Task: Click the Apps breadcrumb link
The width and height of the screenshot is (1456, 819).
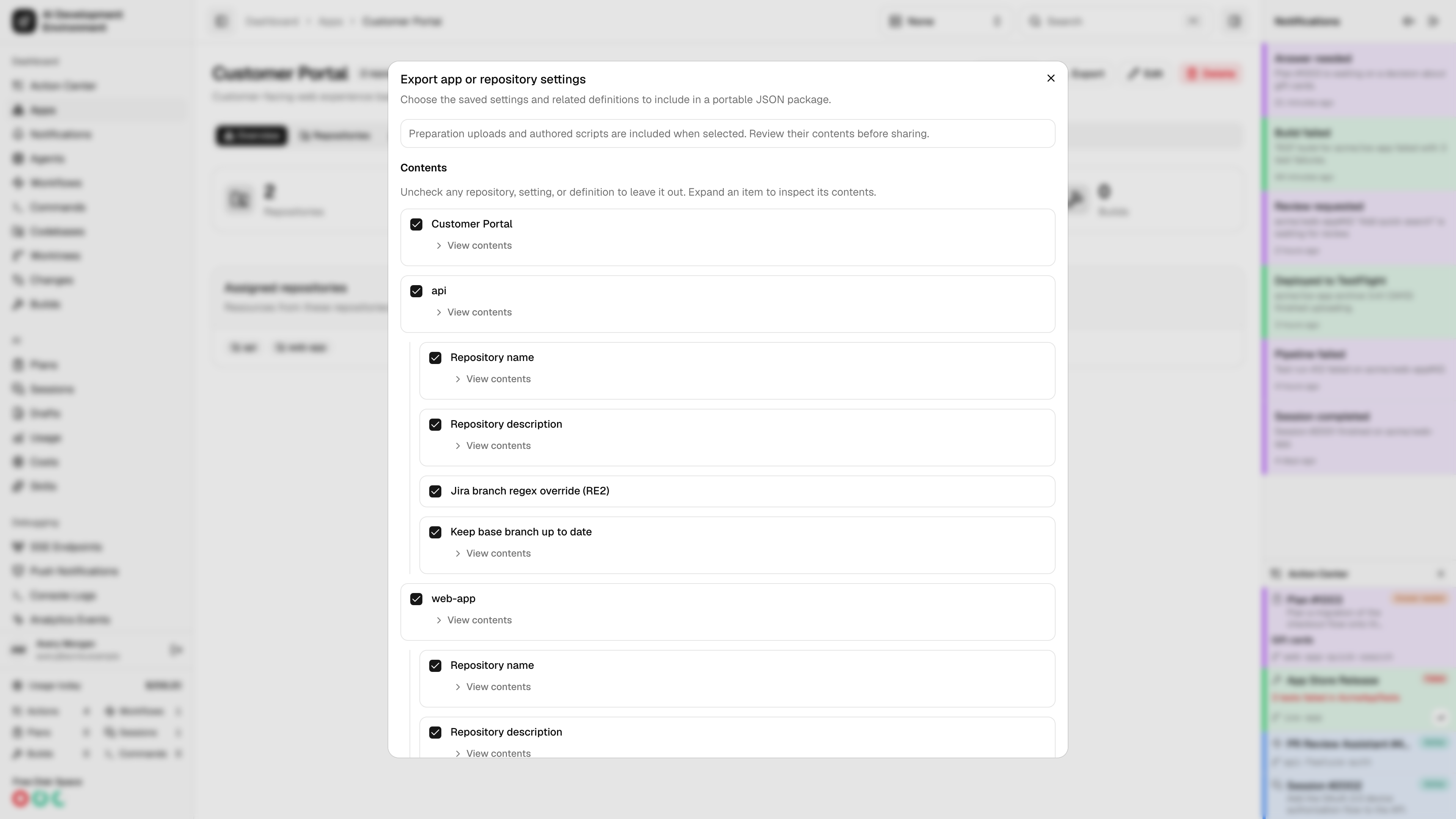Action: (x=331, y=22)
